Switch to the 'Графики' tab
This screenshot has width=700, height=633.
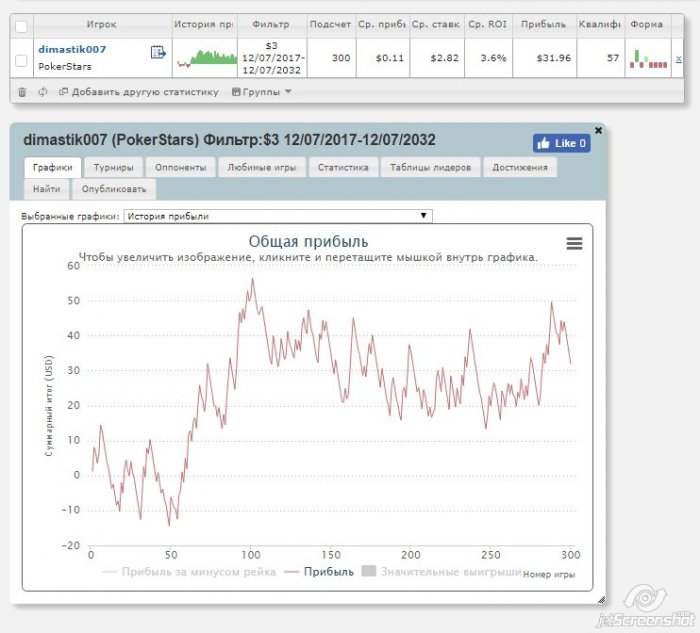pos(52,167)
